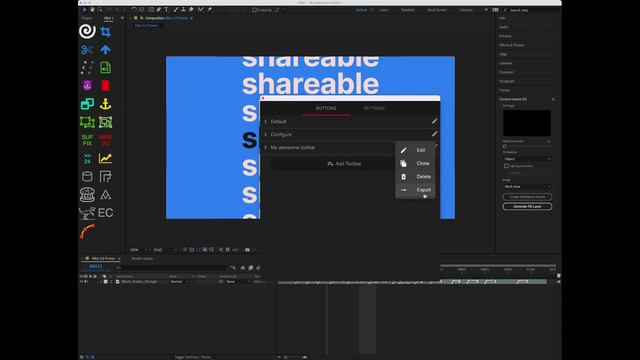Toggle the Snapping checkbox

point(255,10)
